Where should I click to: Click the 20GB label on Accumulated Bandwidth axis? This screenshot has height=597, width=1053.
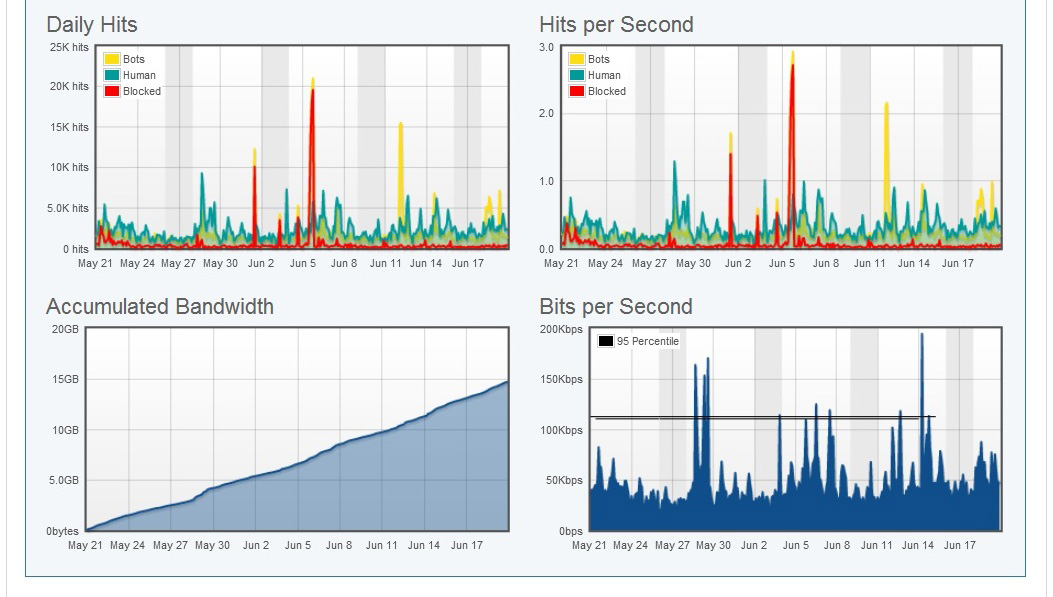pyautogui.click(x=65, y=330)
